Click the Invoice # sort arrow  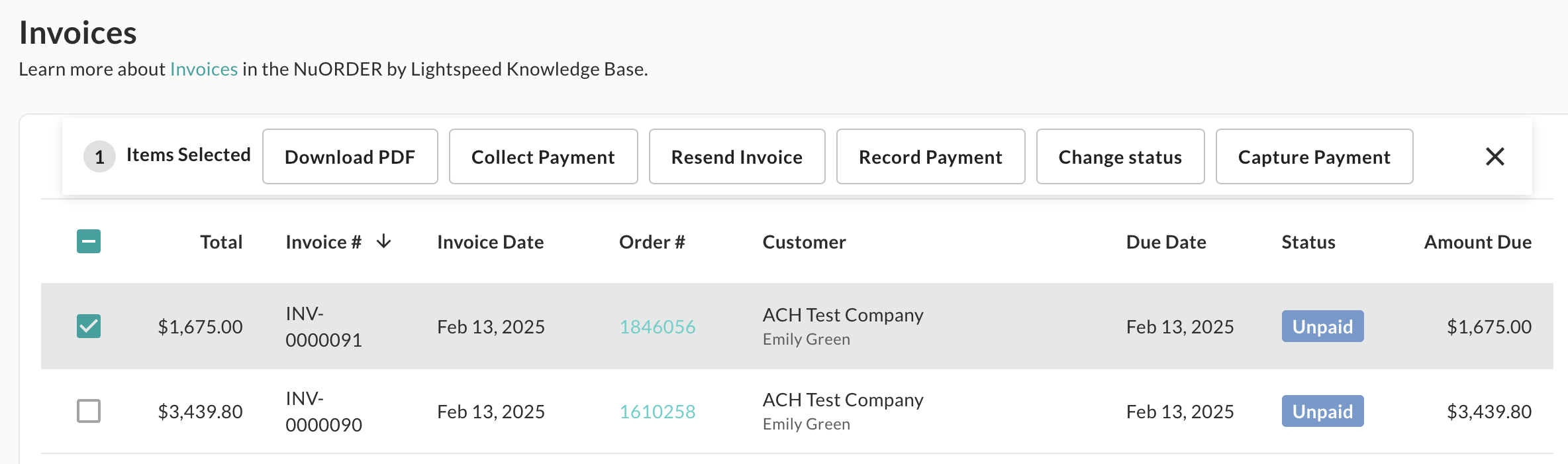[384, 242]
